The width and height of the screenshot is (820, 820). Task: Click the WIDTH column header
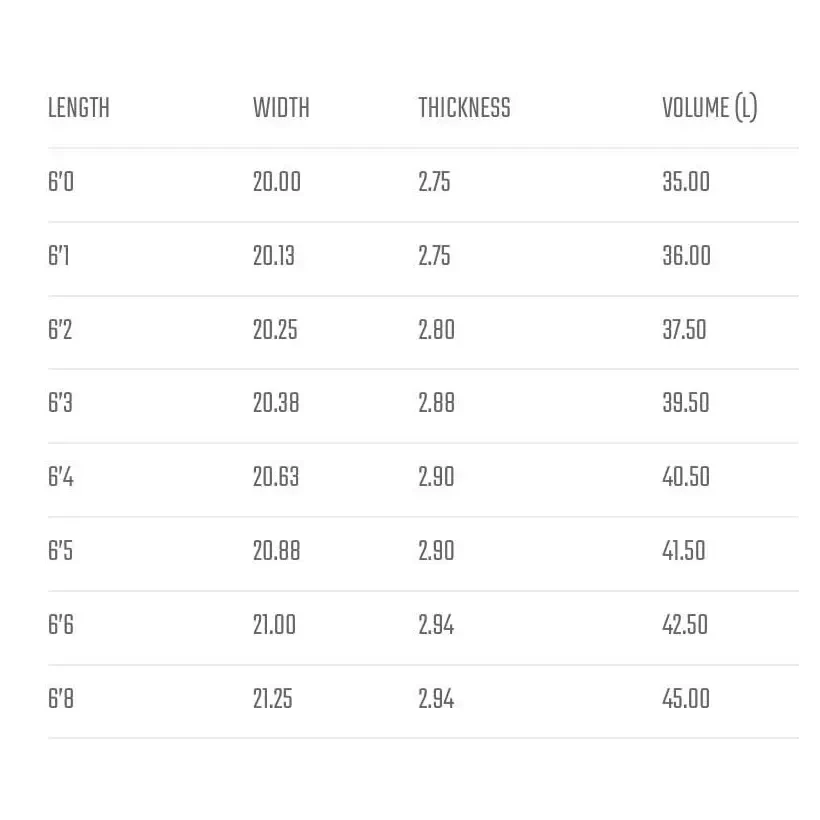point(281,108)
